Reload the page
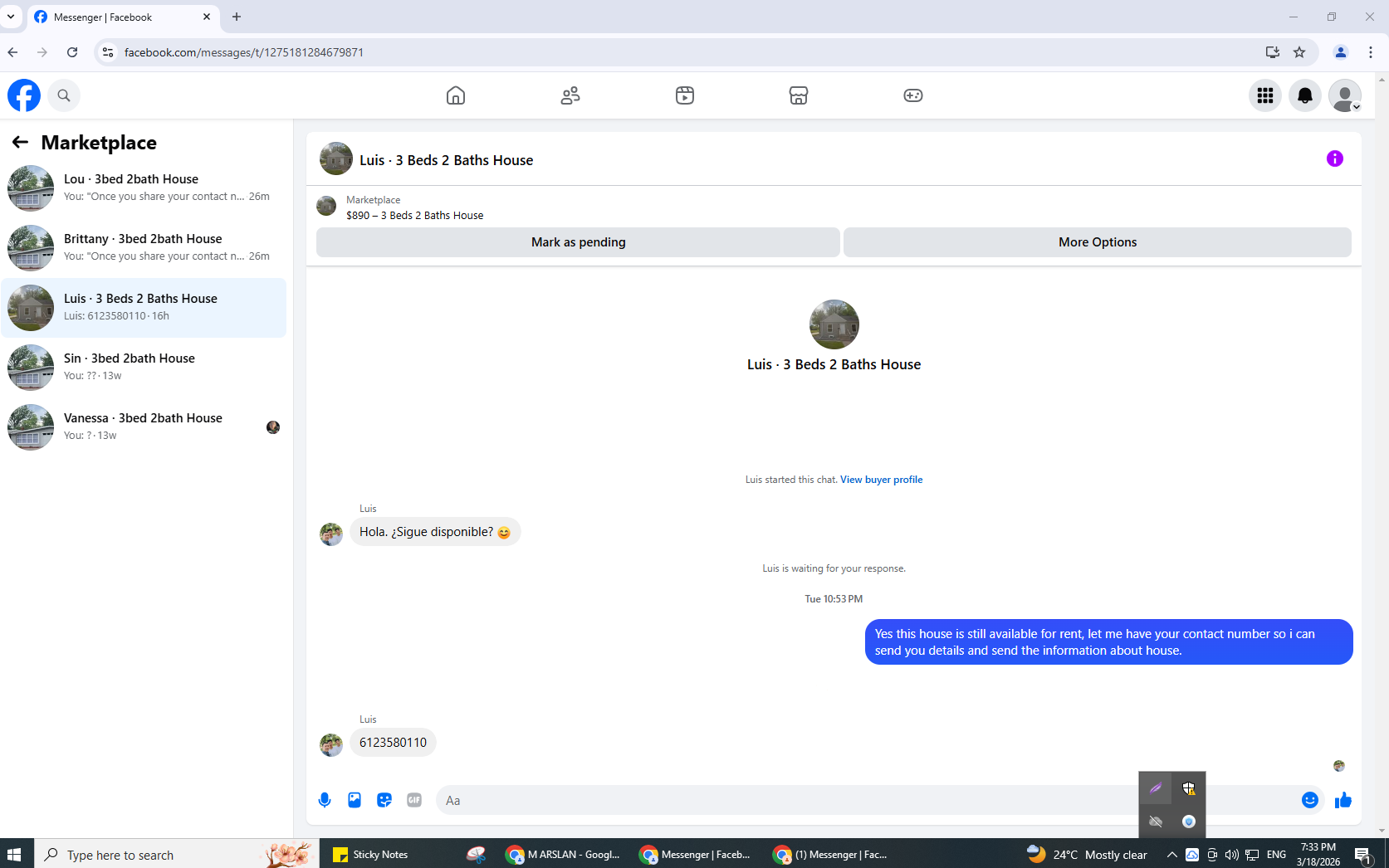Image resolution: width=1389 pixels, height=868 pixels. tap(72, 52)
